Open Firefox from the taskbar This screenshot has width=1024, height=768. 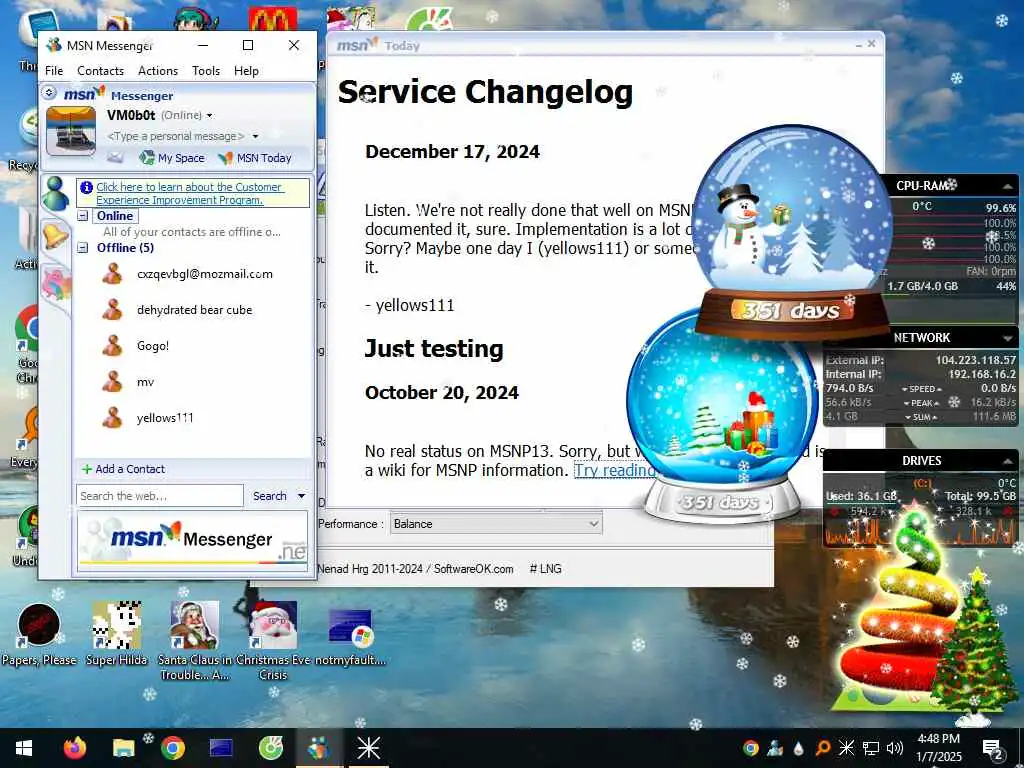point(75,748)
